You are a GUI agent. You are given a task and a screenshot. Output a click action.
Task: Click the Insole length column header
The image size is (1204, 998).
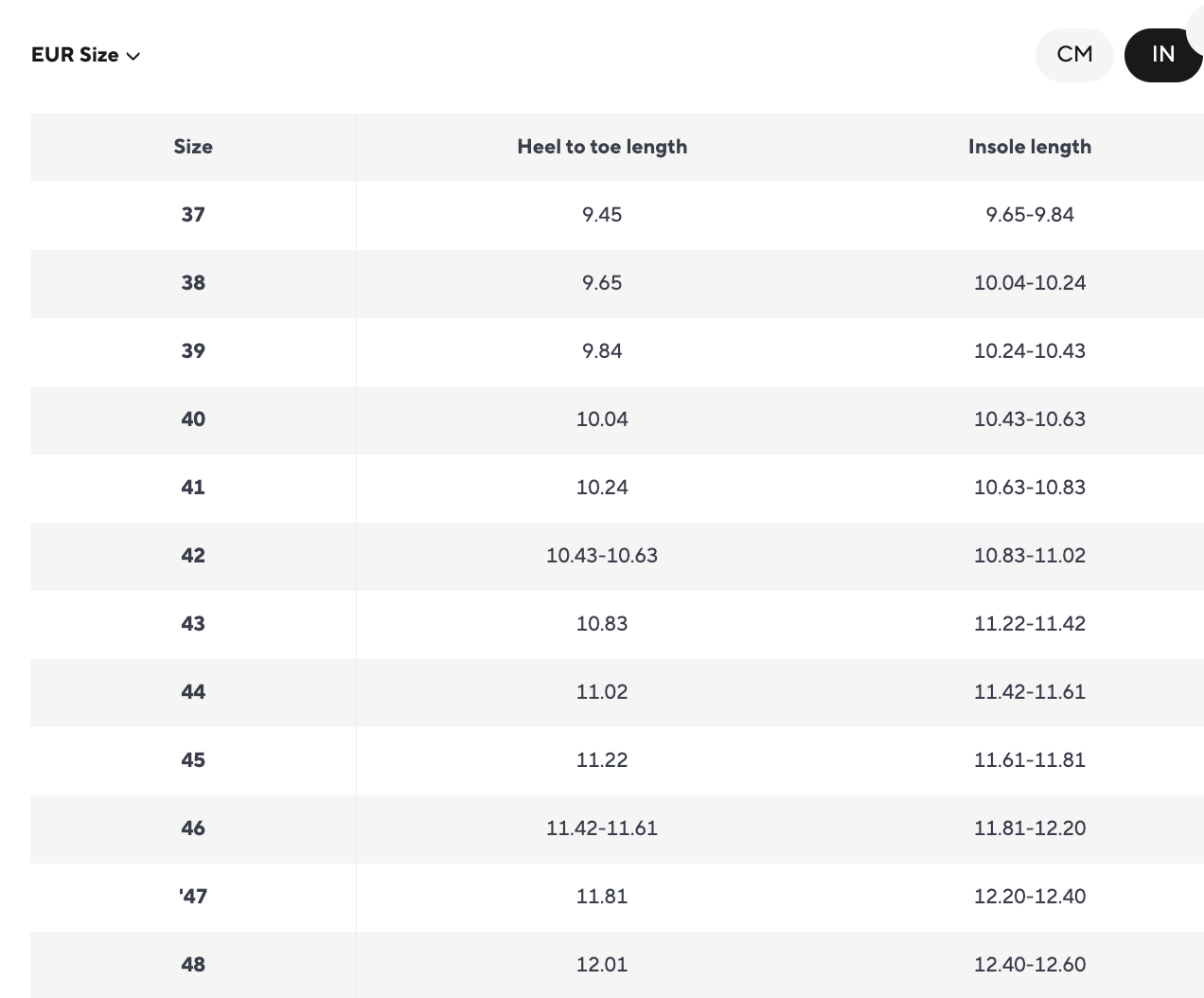pyautogui.click(x=1029, y=147)
